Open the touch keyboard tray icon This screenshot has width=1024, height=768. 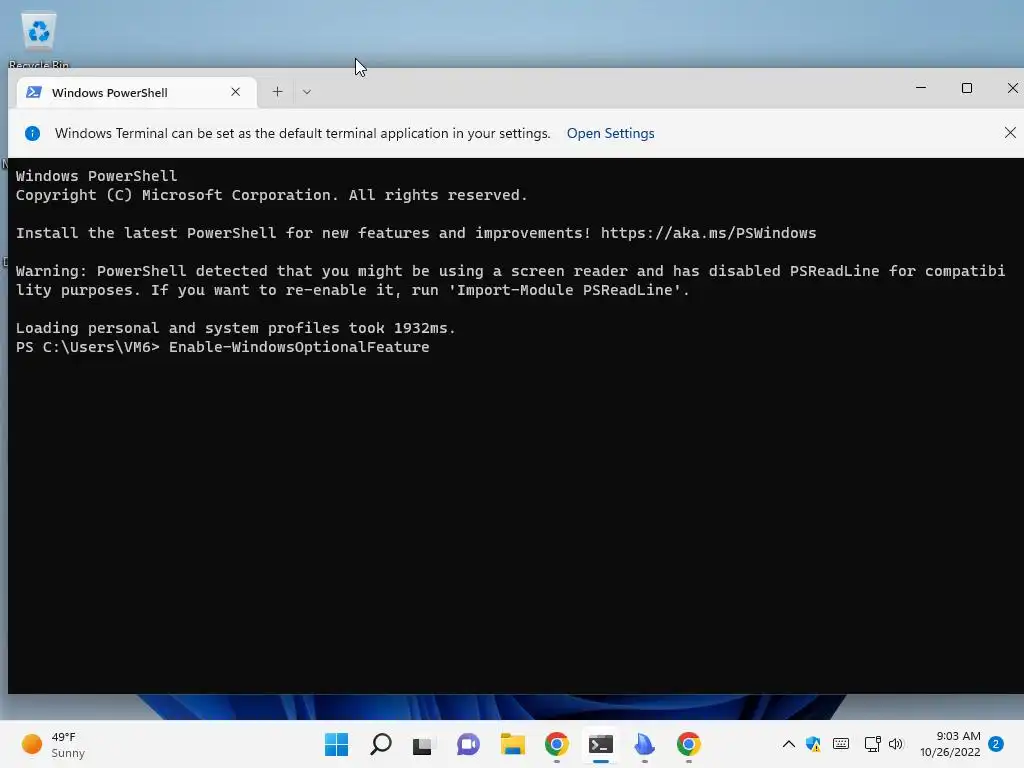pyautogui.click(x=841, y=744)
